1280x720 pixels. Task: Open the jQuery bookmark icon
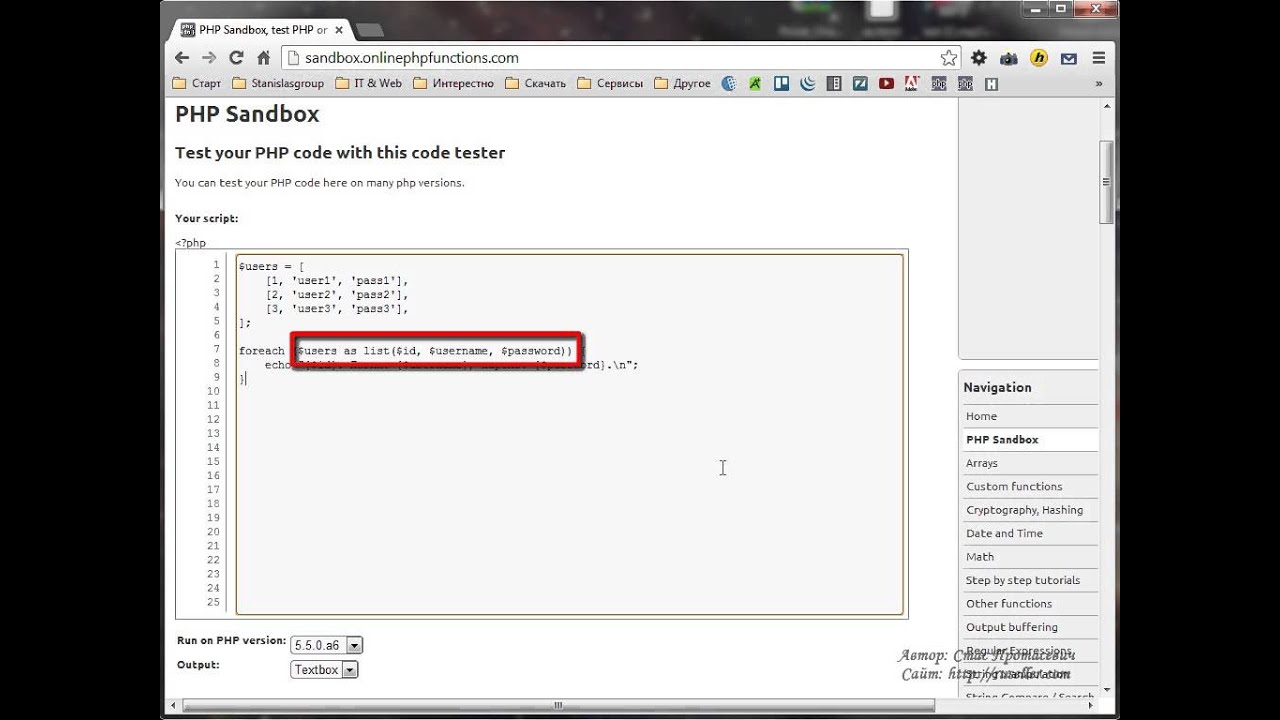[807, 84]
